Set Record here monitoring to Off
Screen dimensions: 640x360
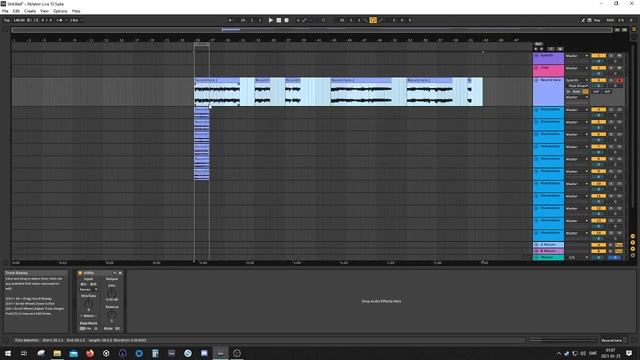(x=585, y=92)
